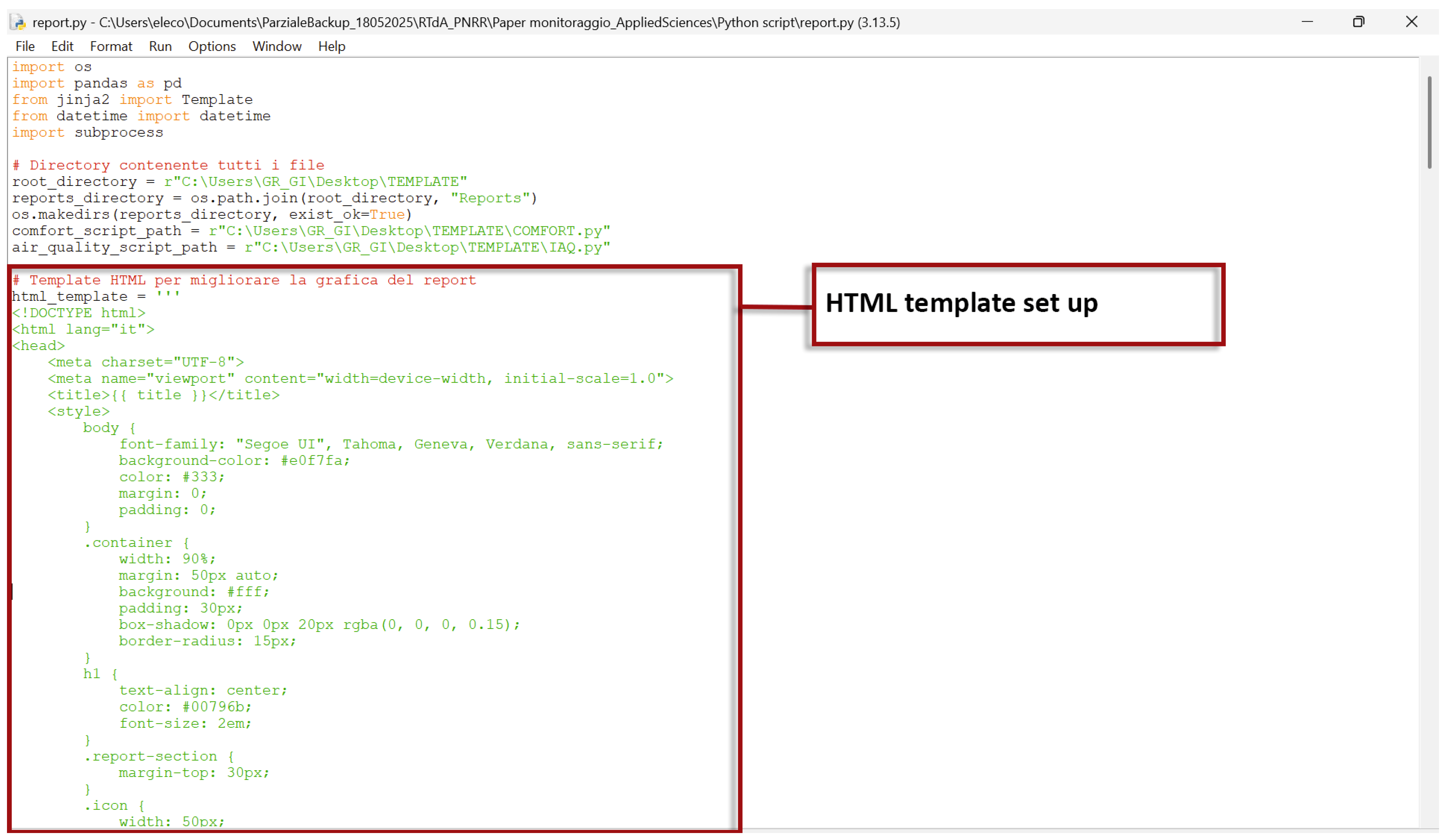Click the '<html lang="it">' line

[x=83, y=330]
